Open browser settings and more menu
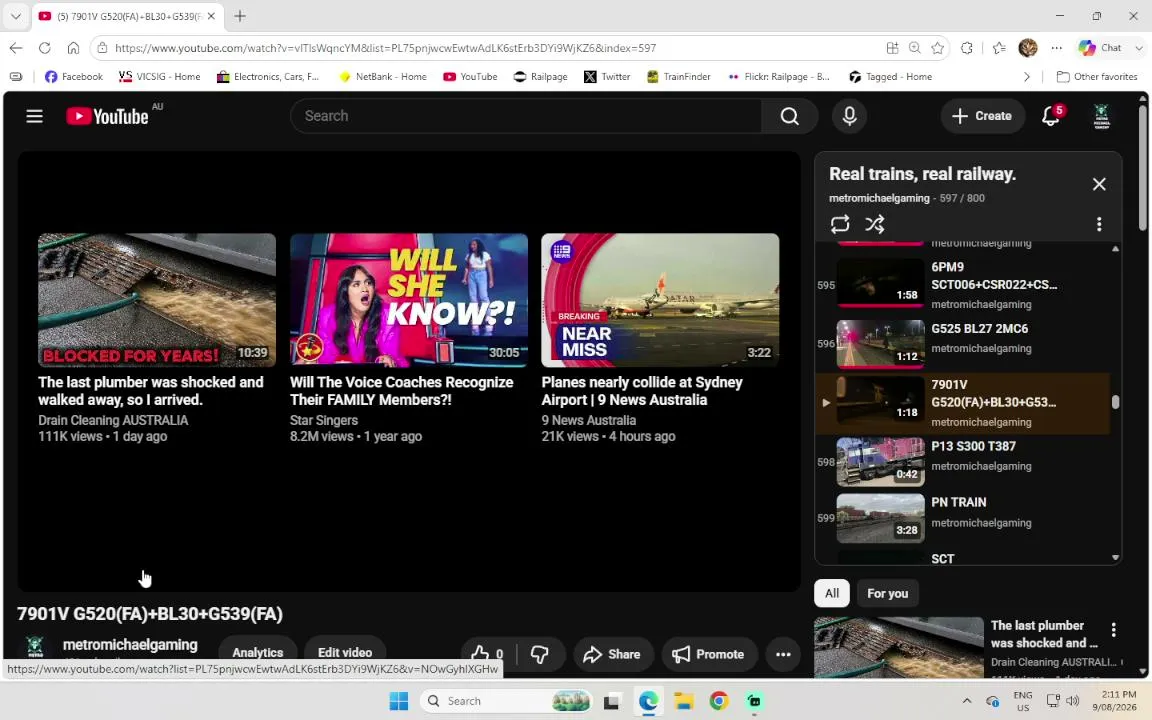Image resolution: width=1152 pixels, height=720 pixels. 1056,48
